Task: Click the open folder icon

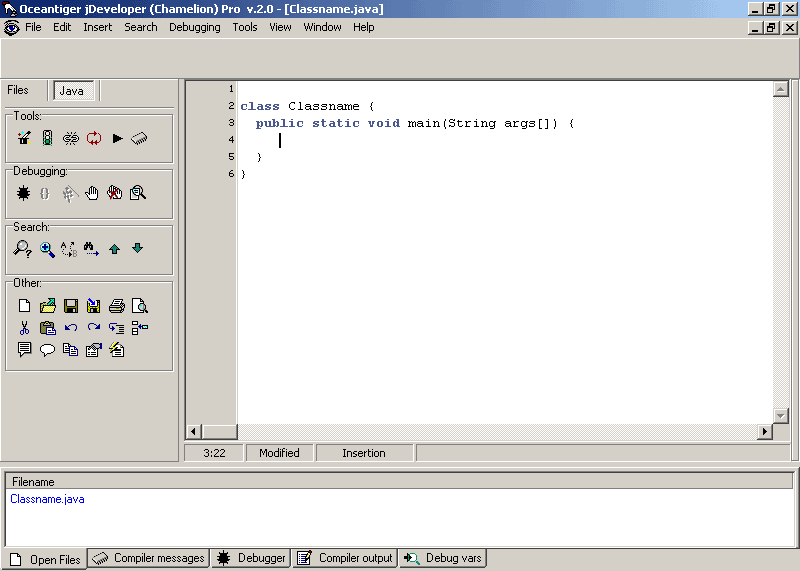Action: pos(48,306)
